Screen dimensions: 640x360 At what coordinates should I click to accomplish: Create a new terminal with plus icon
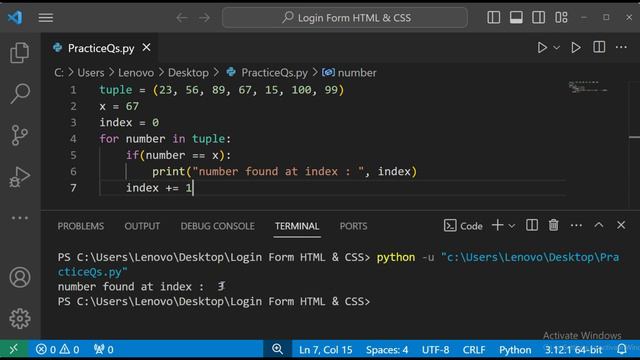tap(497, 225)
